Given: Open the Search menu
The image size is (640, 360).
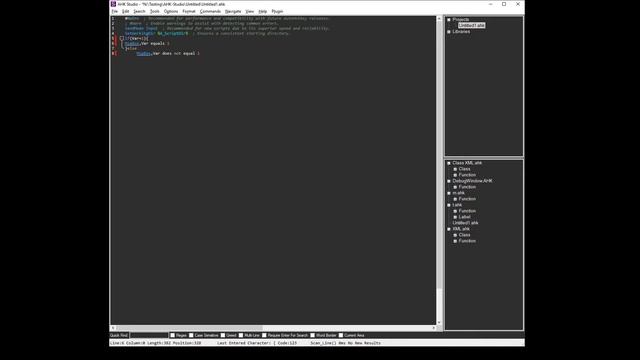Looking at the screenshot, I should [139, 11].
